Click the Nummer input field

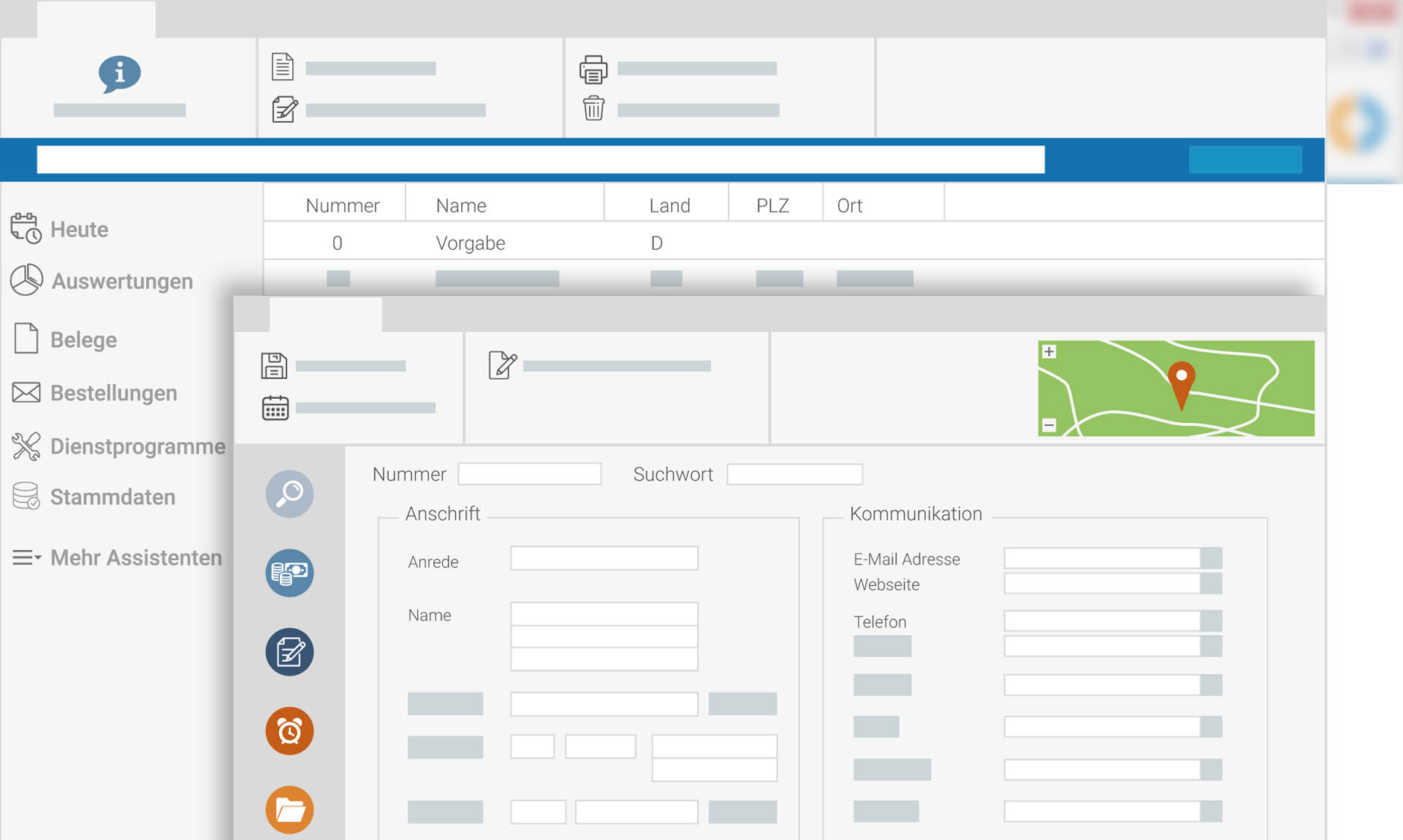point(529,474)
